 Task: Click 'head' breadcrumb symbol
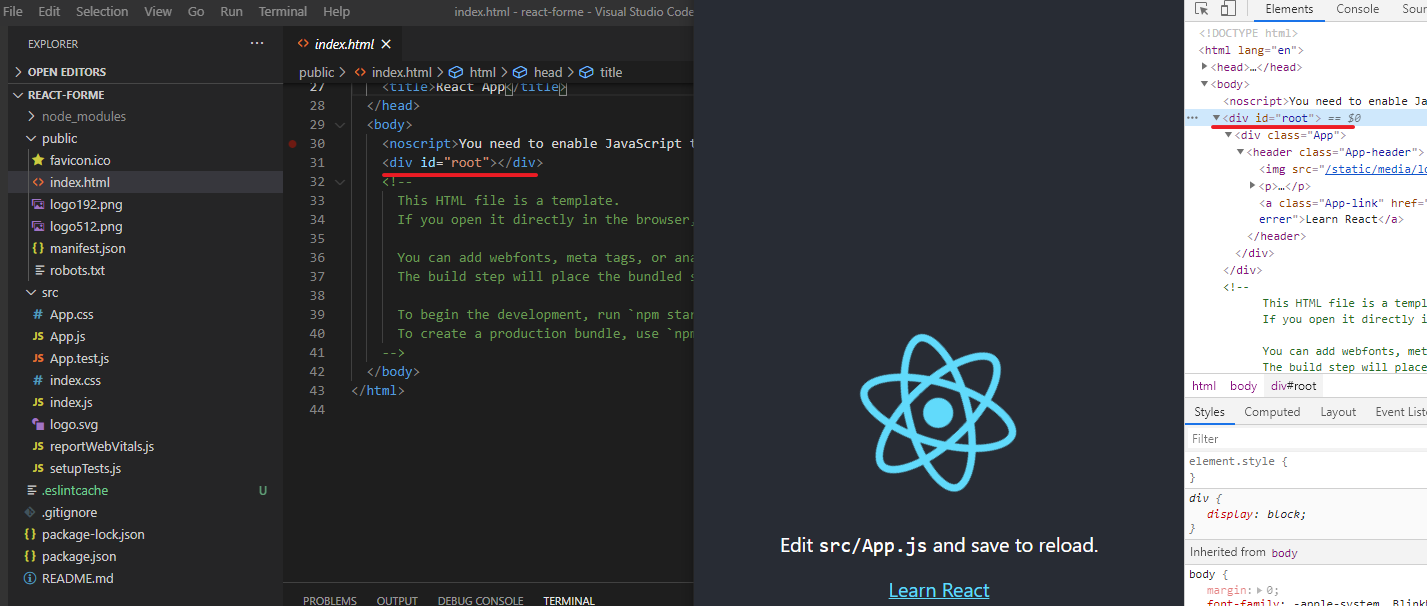tap(548, 72)
